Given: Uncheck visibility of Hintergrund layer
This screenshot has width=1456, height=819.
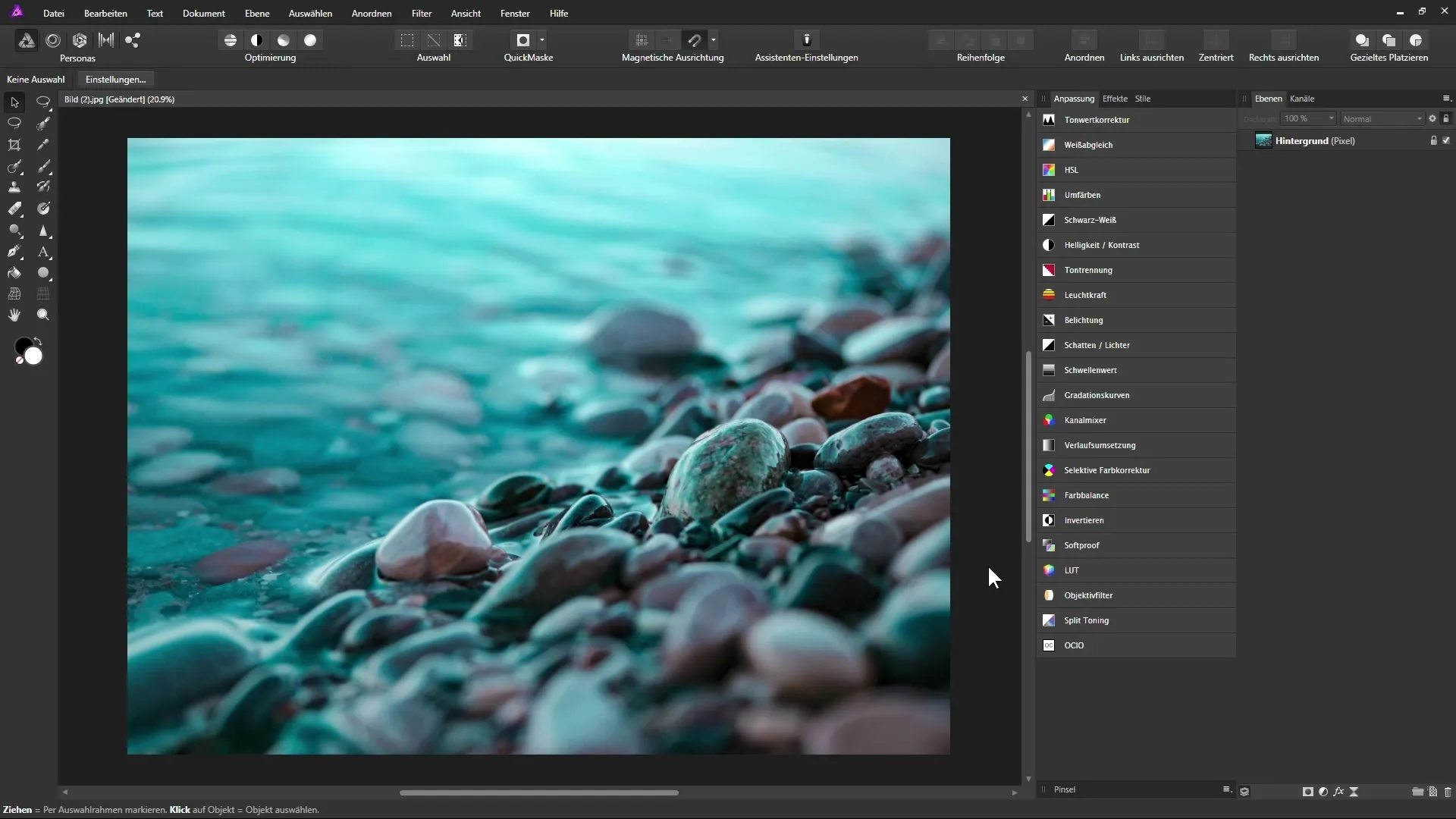Looking at the screenshot, I should [x=1446, y=141].
